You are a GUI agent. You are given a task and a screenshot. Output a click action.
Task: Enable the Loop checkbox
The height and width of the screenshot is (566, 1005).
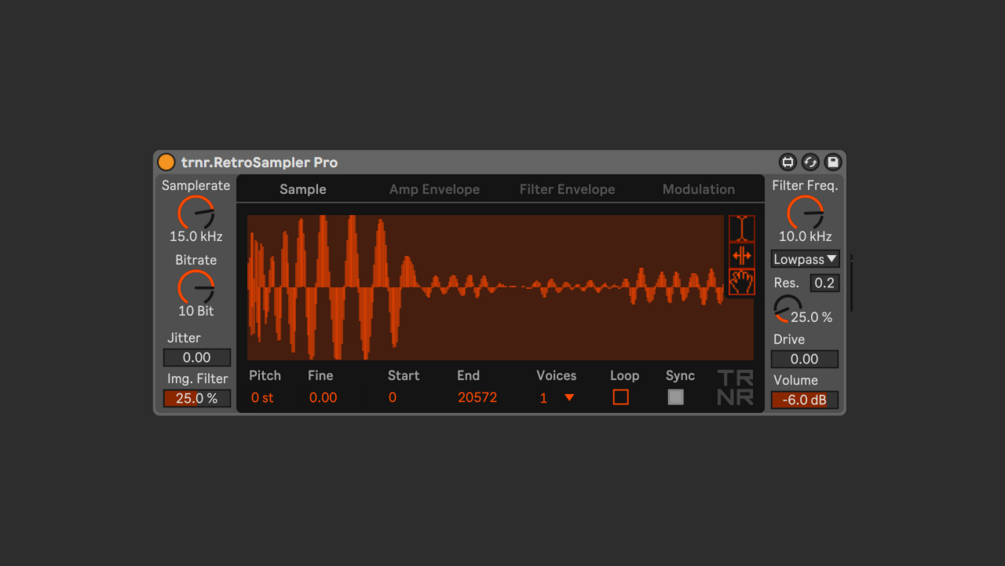(620, 397)
